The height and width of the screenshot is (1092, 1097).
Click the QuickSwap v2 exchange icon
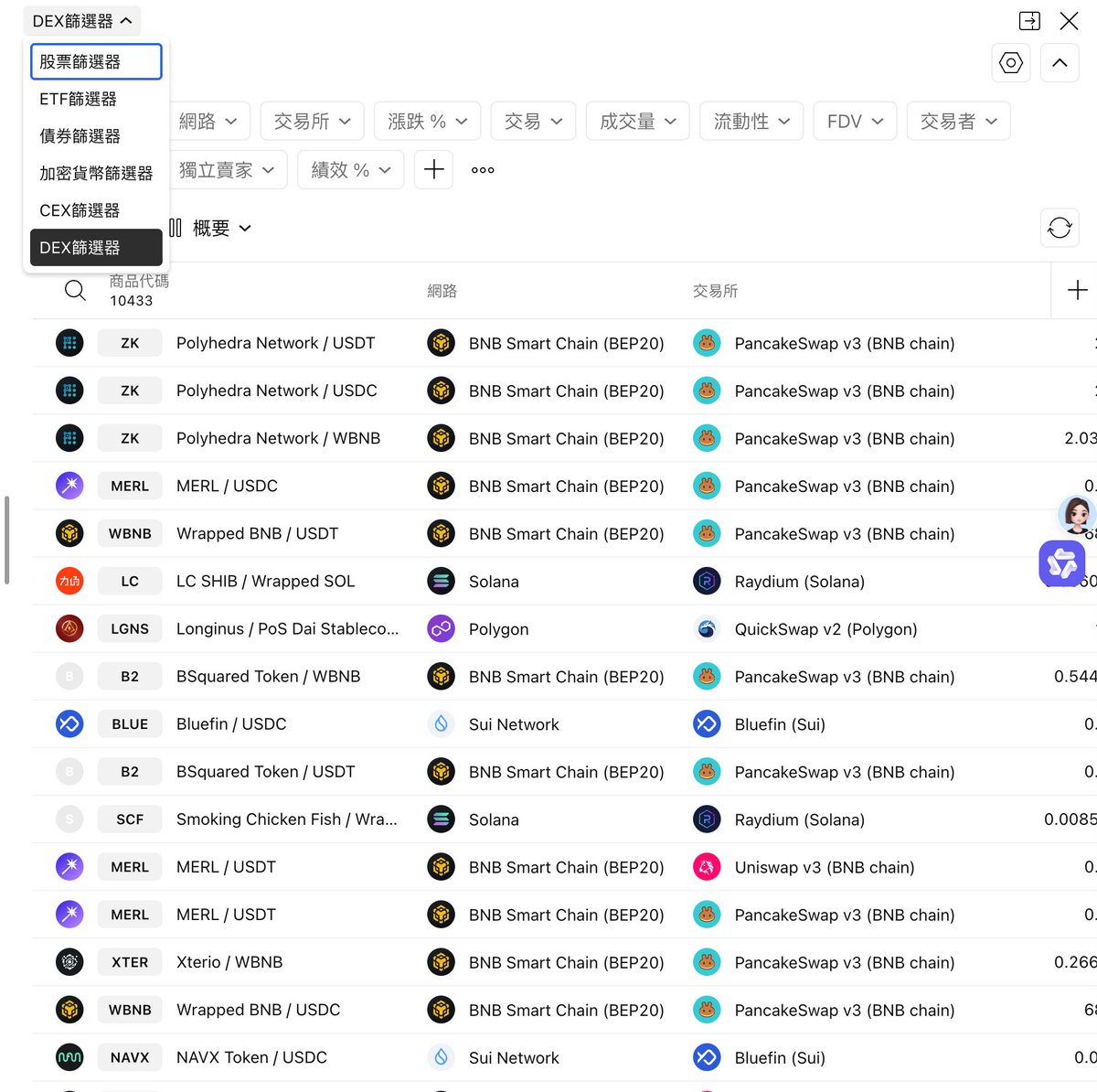(x=707, y=629)
